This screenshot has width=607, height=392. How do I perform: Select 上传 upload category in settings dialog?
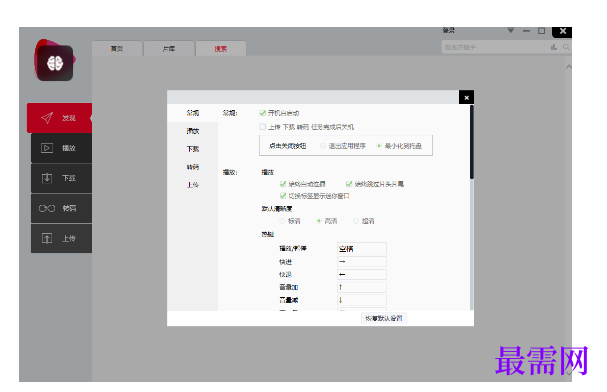tap(192, 185)
